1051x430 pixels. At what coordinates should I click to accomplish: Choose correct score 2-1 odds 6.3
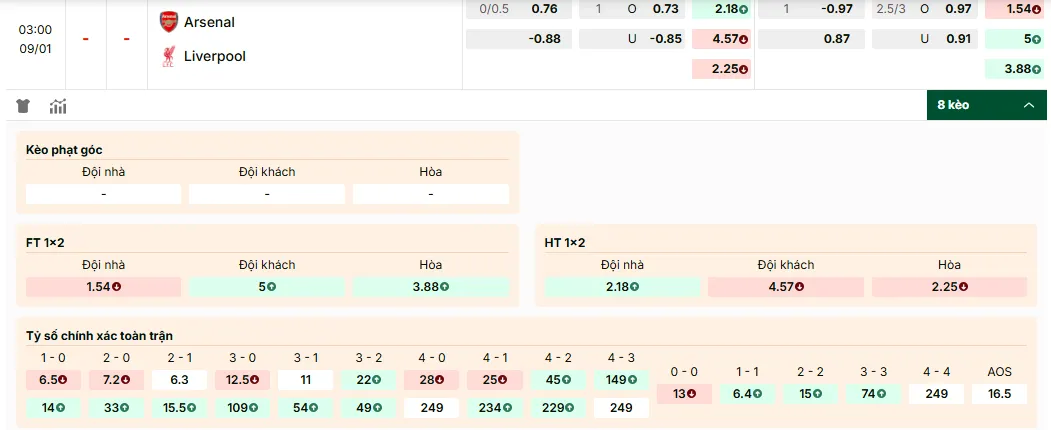pyautogui.click(x=180, y=380)
